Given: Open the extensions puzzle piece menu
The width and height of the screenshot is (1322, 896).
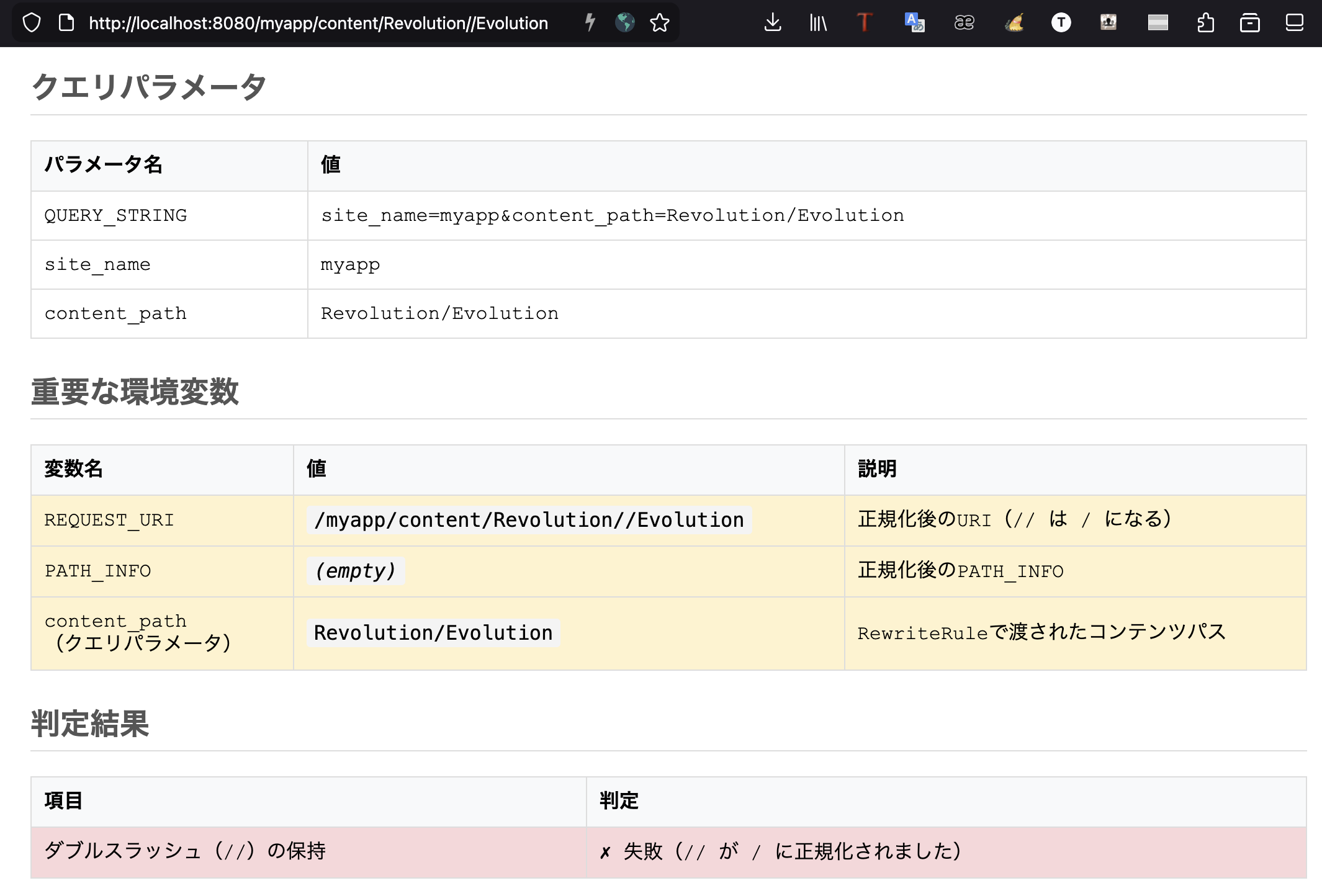Looking at the screenshot, I should pyautogui.click(x=1205, y=23).
